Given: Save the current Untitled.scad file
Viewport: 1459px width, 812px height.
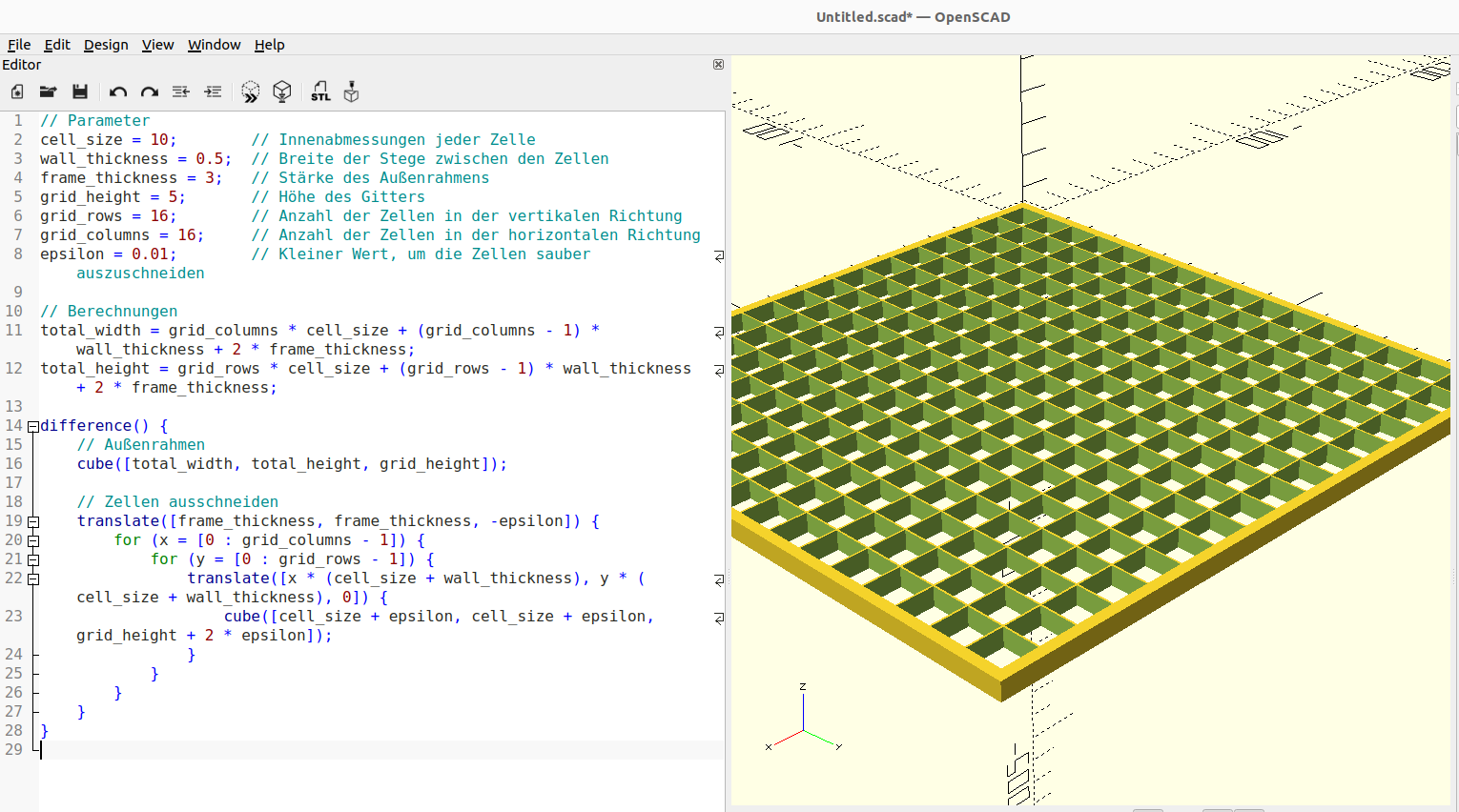Looking at the screenshot, I should [80, 91].
